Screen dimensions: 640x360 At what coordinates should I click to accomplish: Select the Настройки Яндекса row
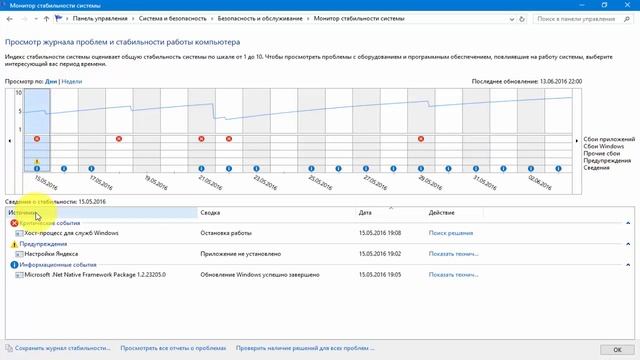coord(320,254)
